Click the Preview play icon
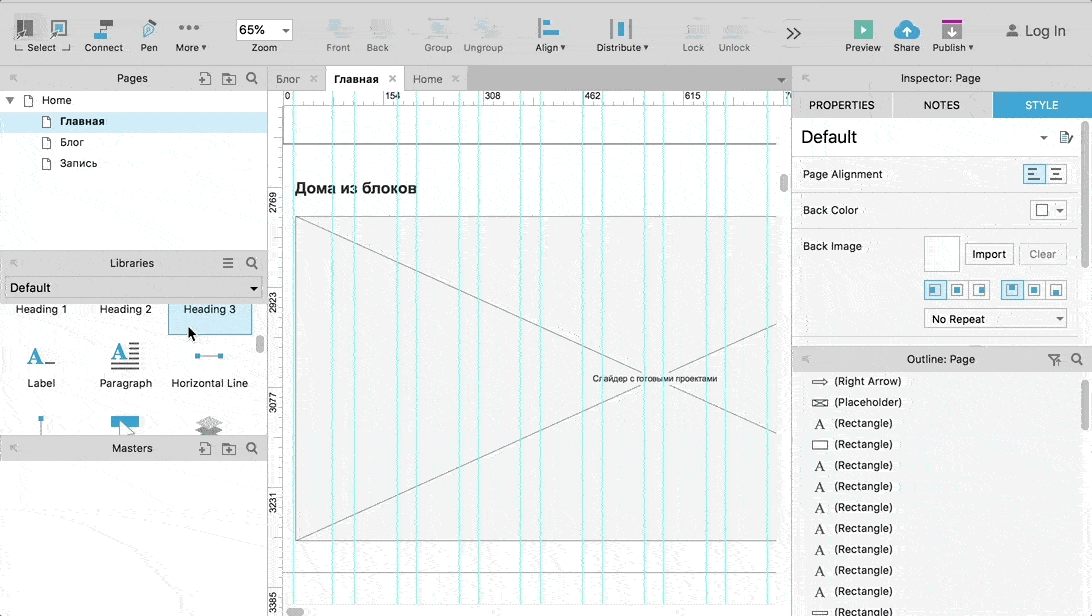The width and height of the screenshot is (1092, 616). 863,30
